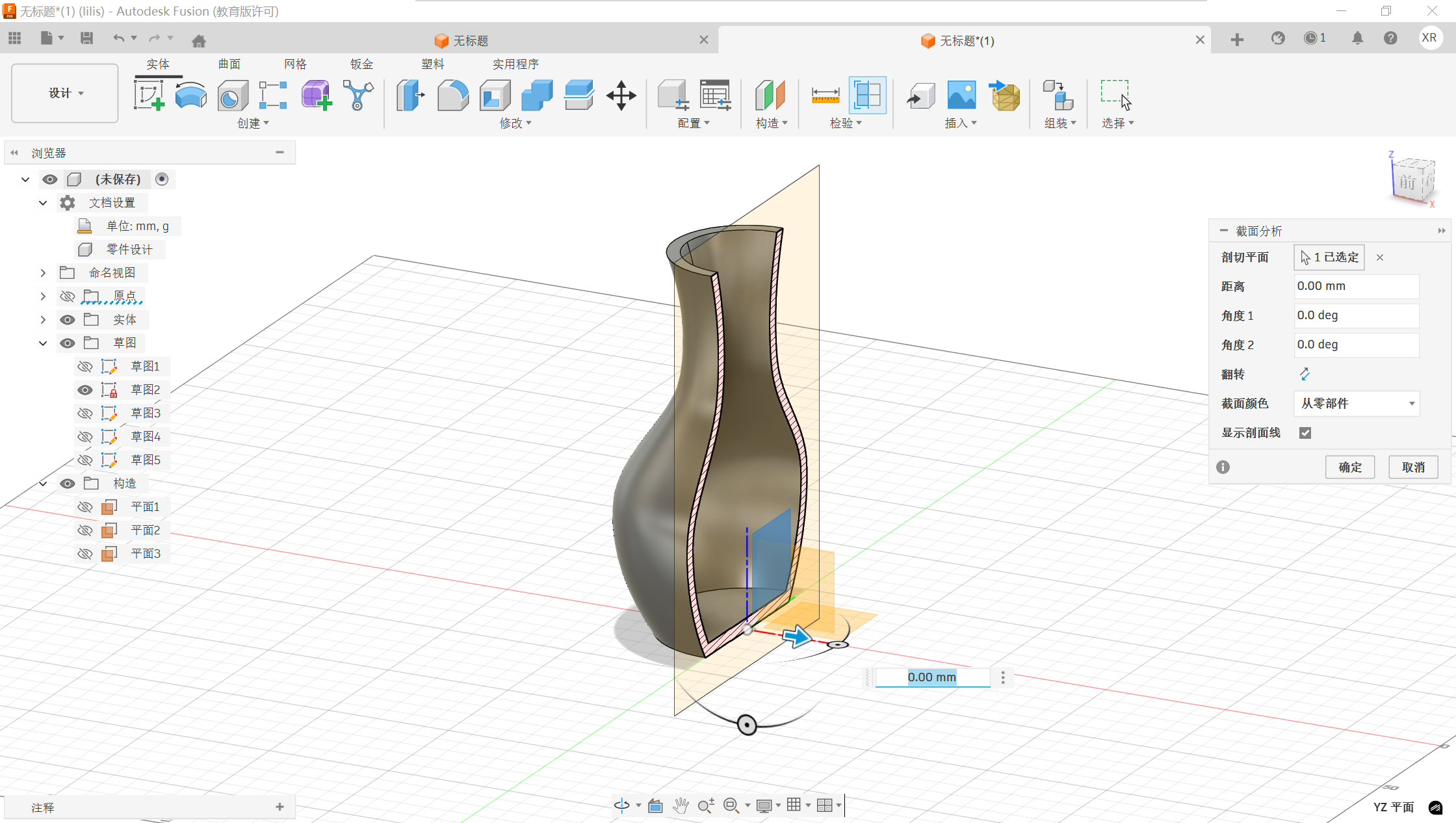Click the Measure ruler tool

825,96
